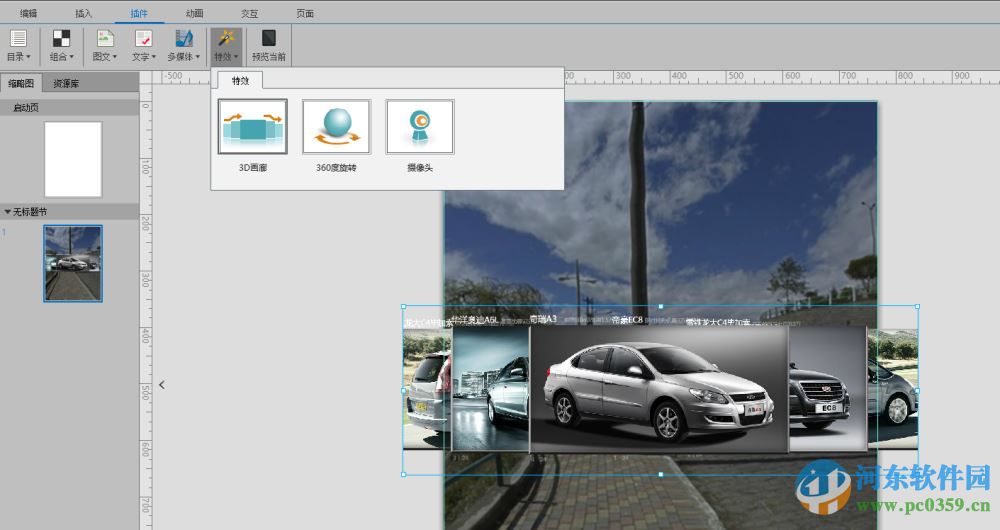1000x530 pixels.
Task: Click the 无标题节 section label
Action: point(30,211)
